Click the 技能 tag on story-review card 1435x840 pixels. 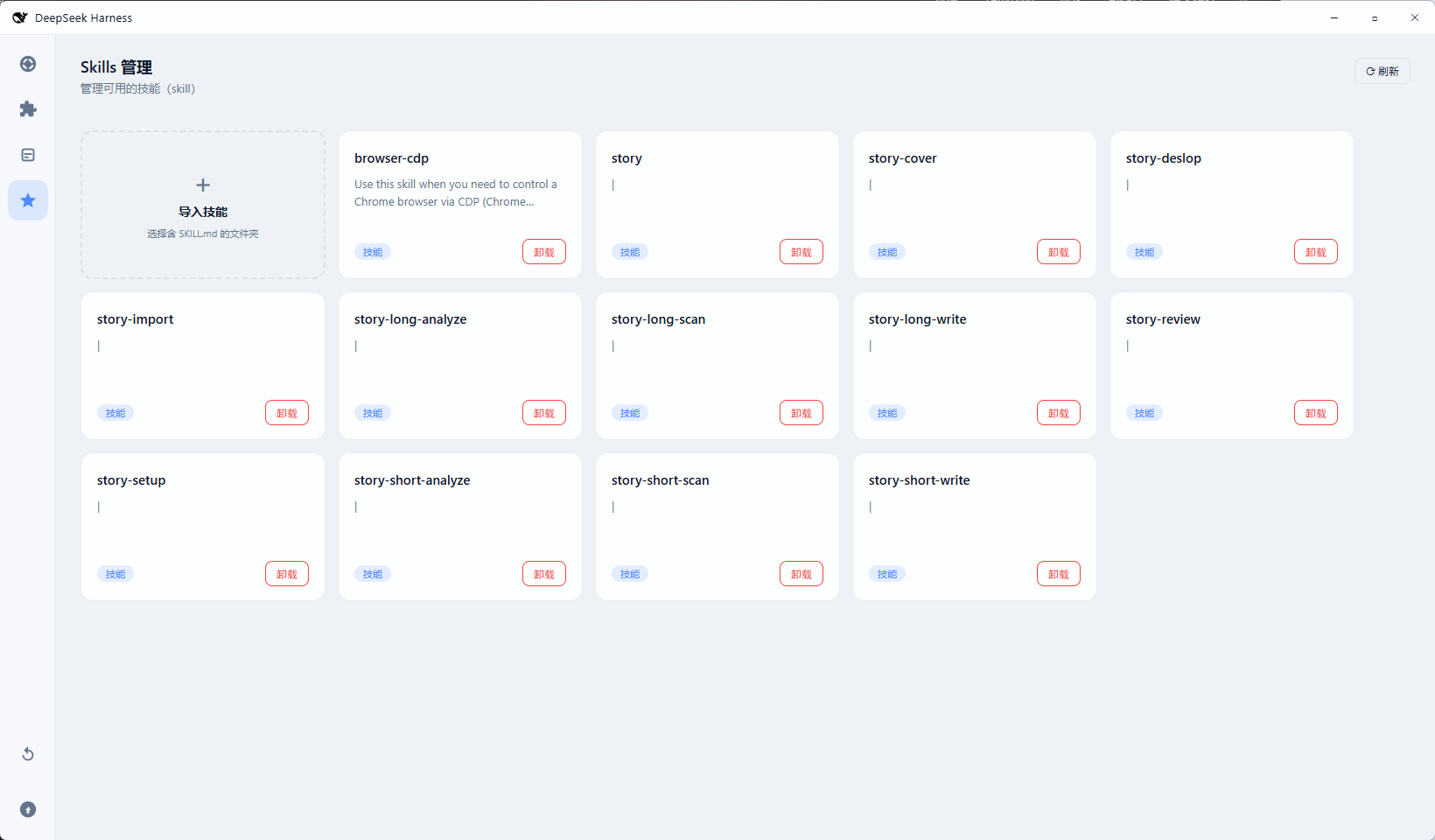point(1144,413)
